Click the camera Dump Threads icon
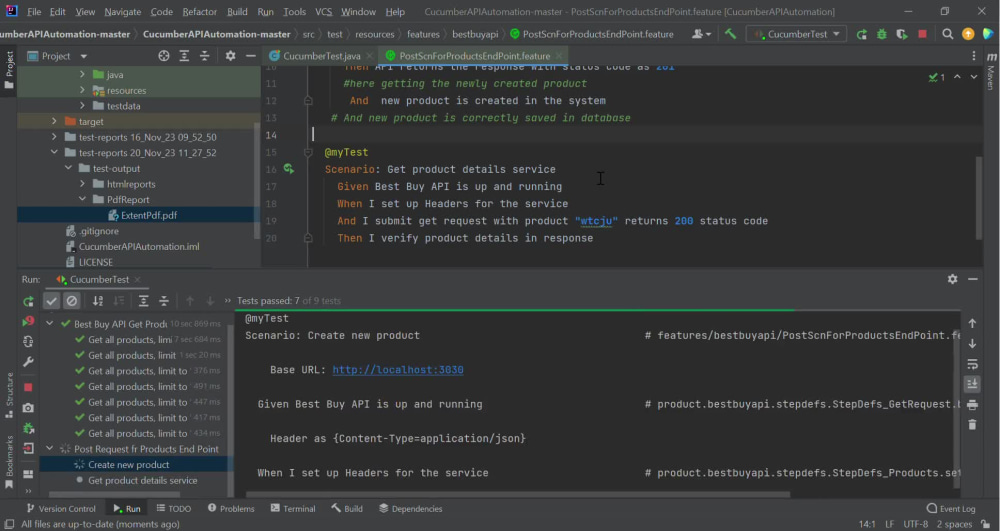The width and height of the screenshot is (1000, 531). pos(28,408)
